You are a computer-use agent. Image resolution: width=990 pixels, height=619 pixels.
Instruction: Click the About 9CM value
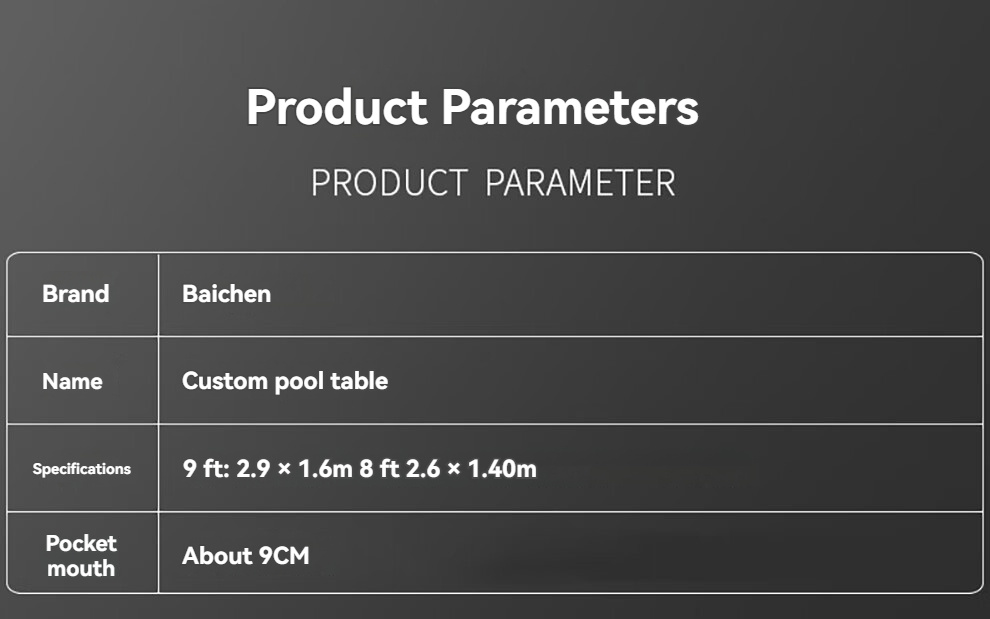click(246, 556)
